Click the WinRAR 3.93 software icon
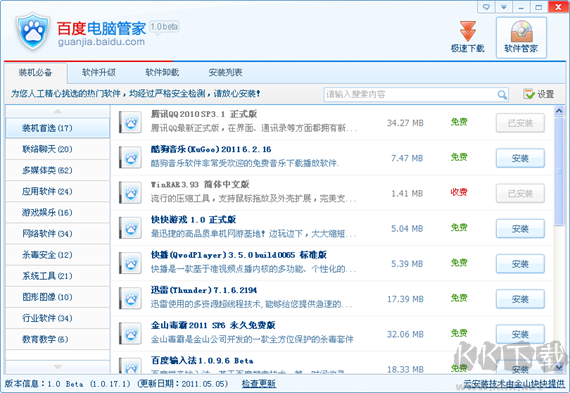 tap(131, 193)
